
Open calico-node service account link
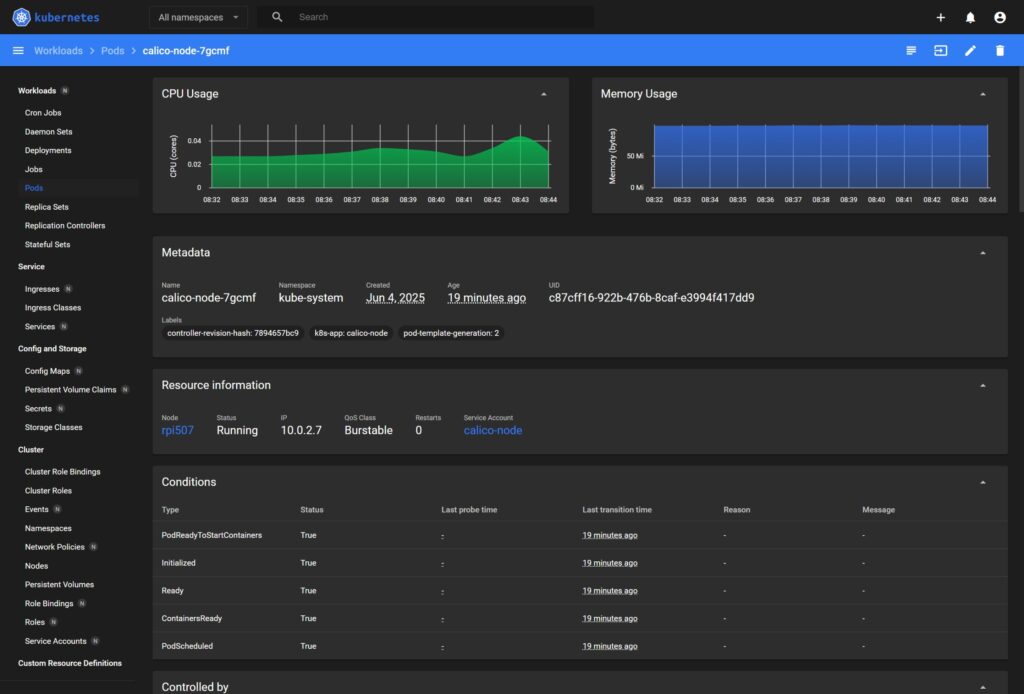493,430
